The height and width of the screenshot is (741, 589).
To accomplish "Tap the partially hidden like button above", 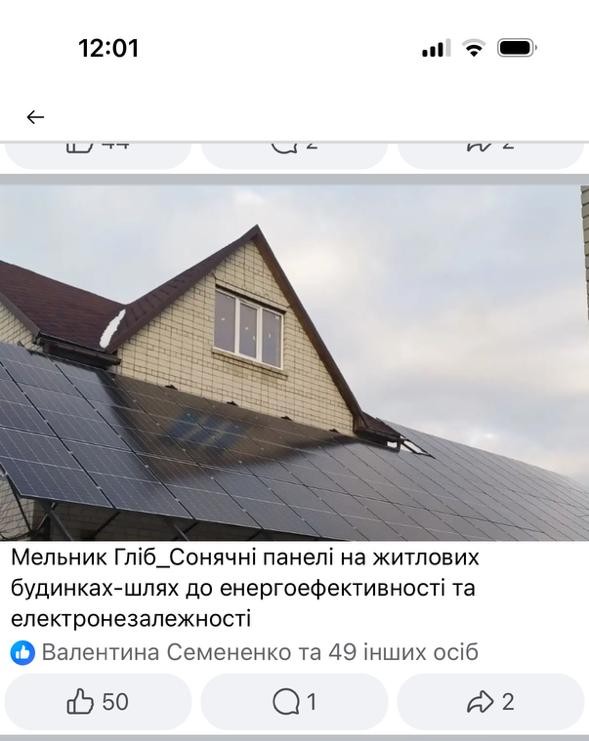I will pyautogui.click(x=98, y=155).
